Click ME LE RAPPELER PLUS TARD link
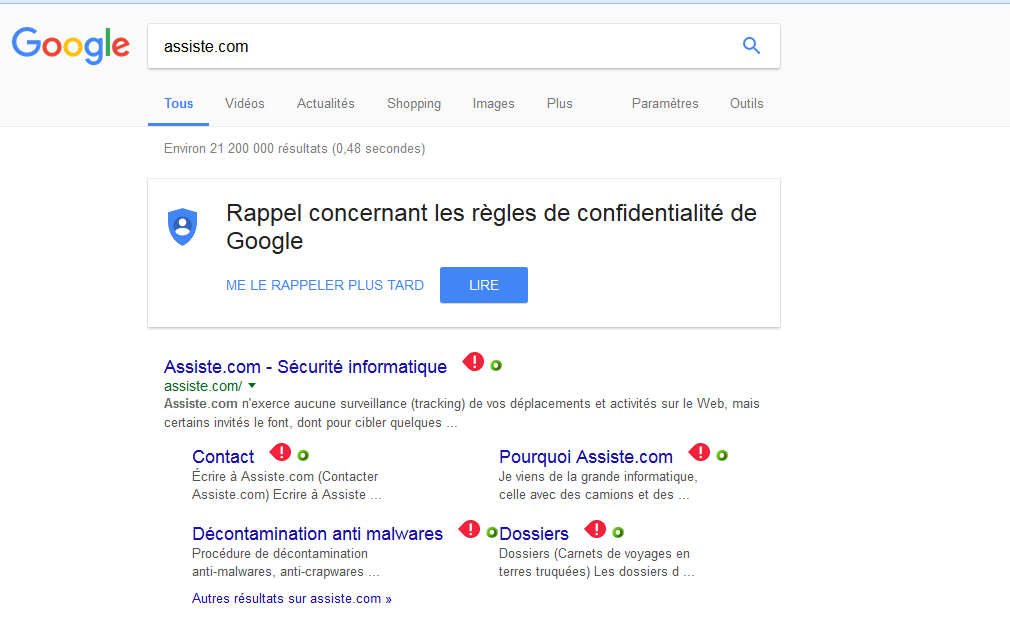 coord(325,285)
